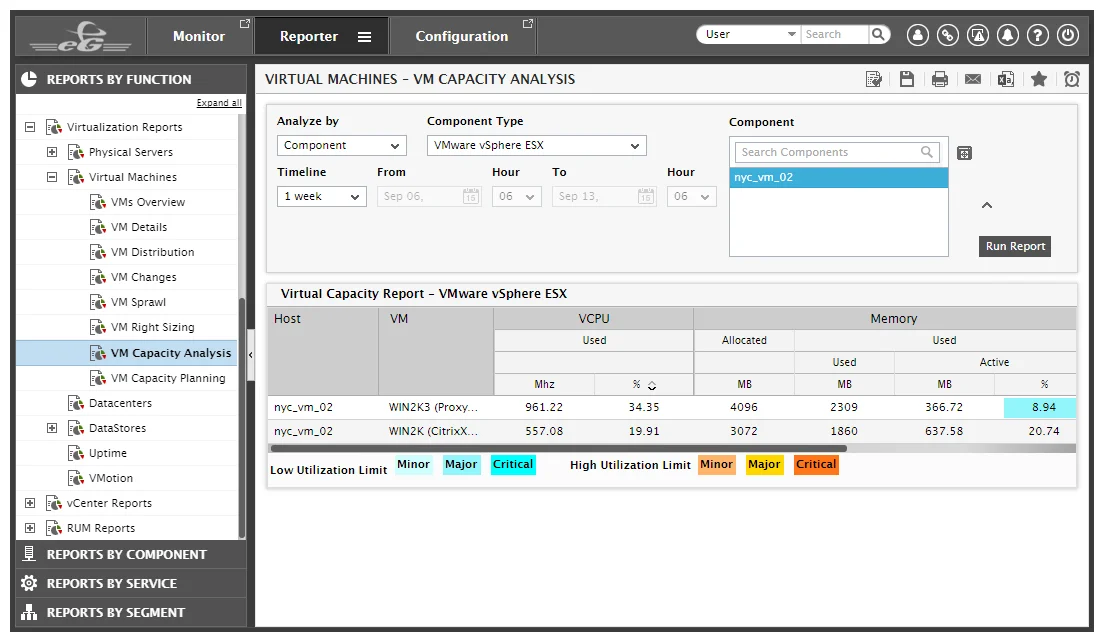The height and width of the screenshot is (642, 1104).
Task: Sort by VCPU percent column arrow
Action: [652, 385]
